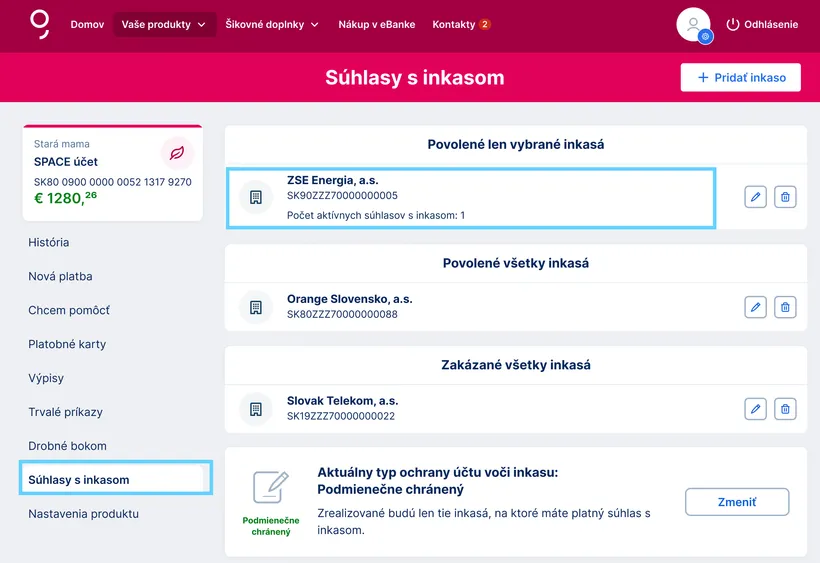This screenshot has width=820, height=563.
Task: Delete the ZSE Energia direct debit
Action: click(x=786, y=197)
